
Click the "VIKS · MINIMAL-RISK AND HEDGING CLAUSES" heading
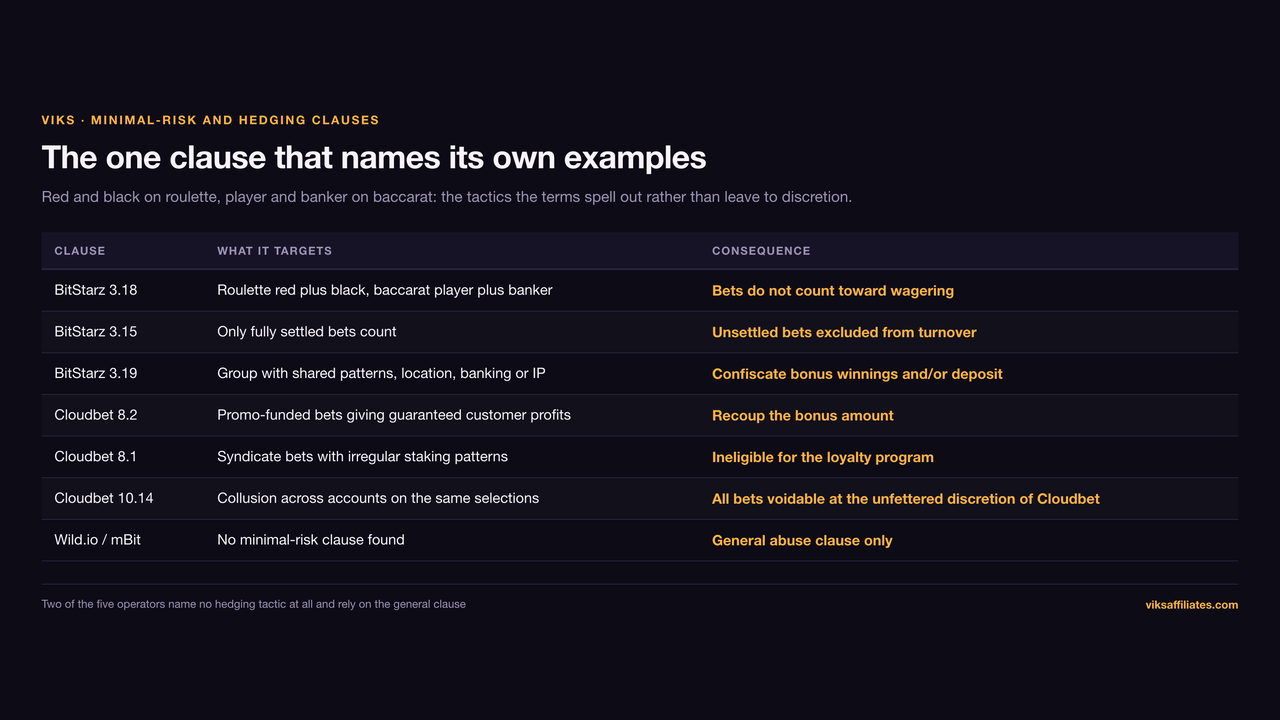pyautogui.click(x=210, y=120)
